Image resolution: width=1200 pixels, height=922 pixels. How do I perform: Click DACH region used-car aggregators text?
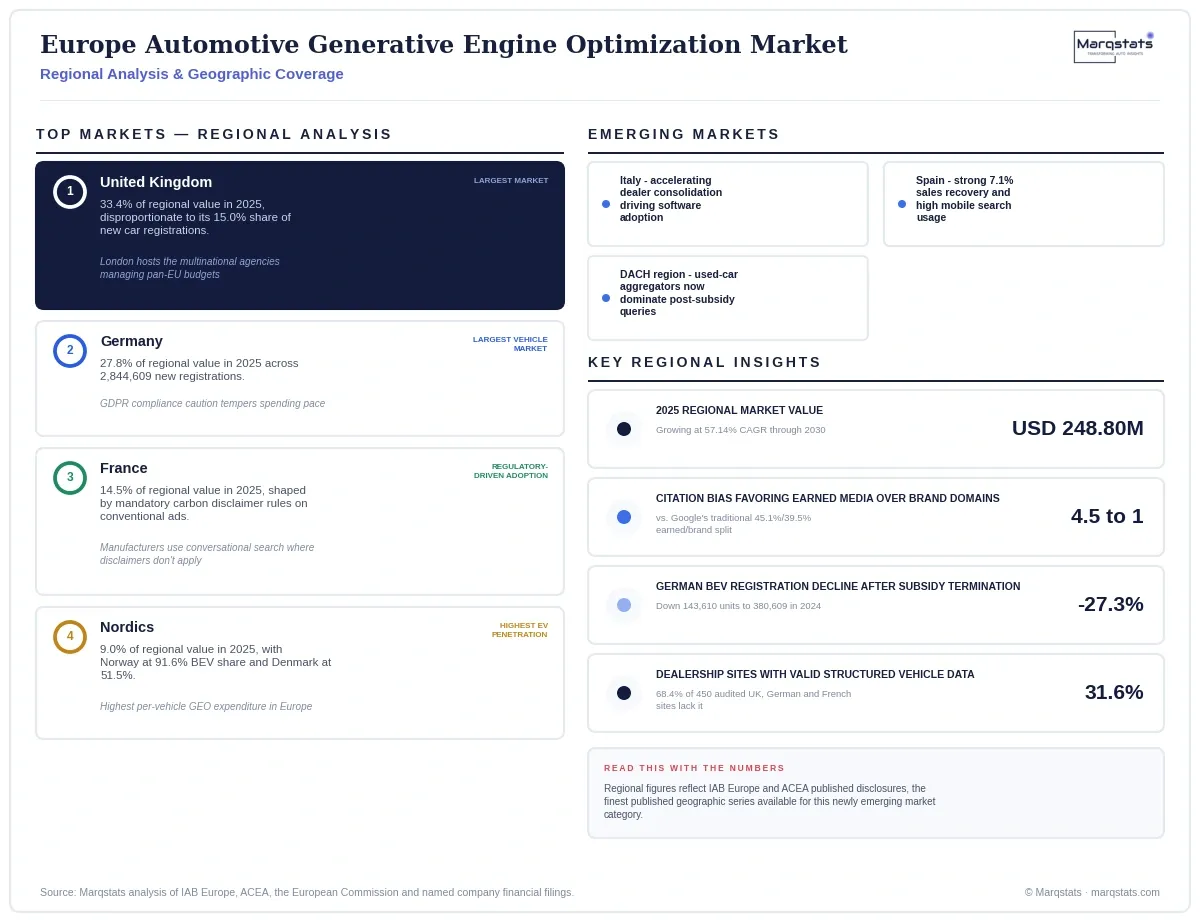point(679,293)
